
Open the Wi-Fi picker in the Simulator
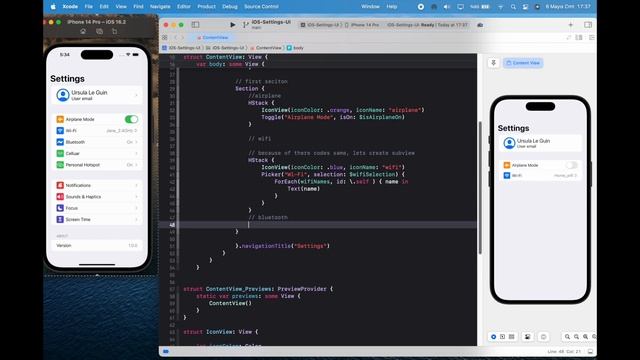click(97, 131)
